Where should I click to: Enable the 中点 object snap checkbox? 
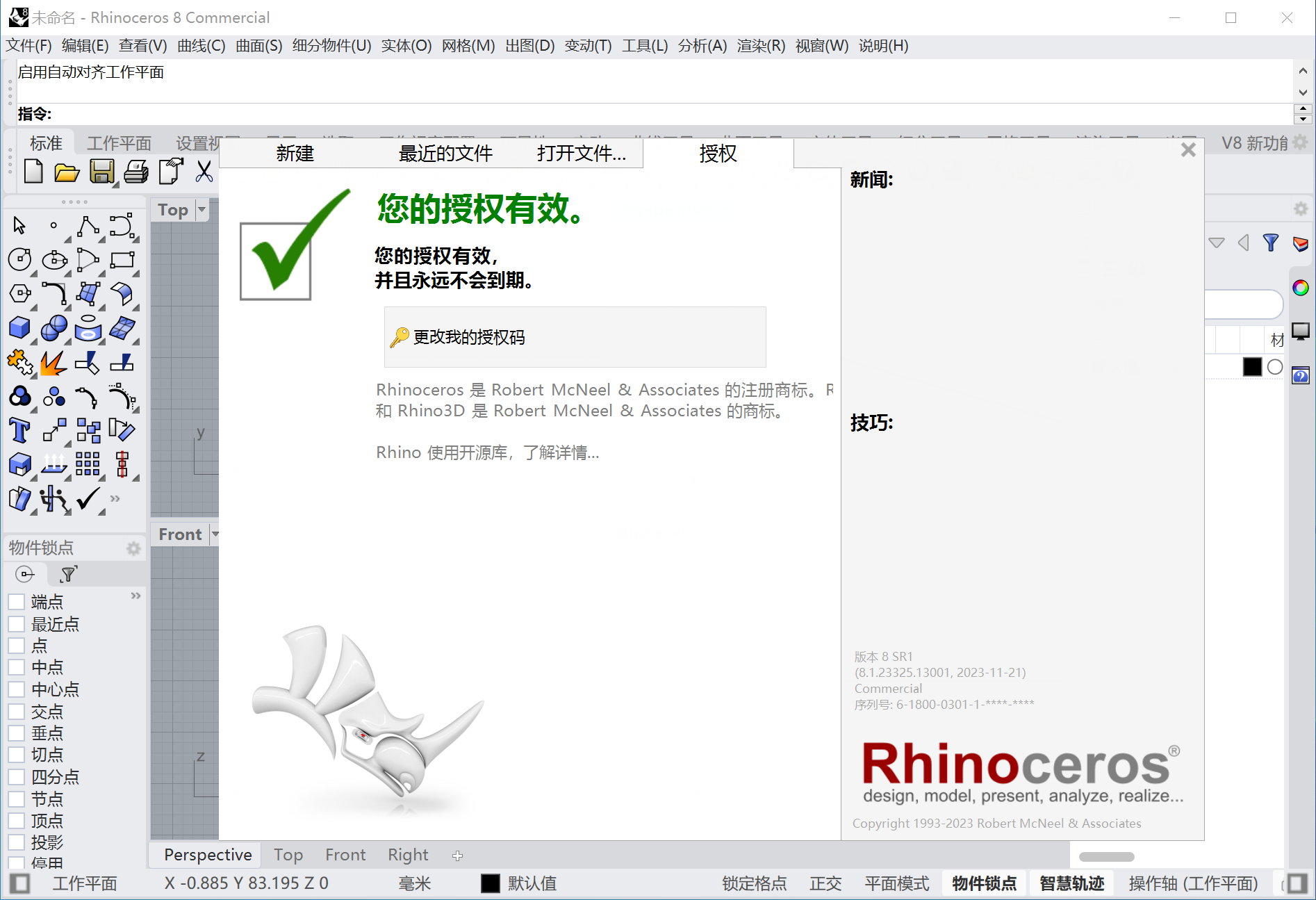pyautogui.click(x=17, y=668)
